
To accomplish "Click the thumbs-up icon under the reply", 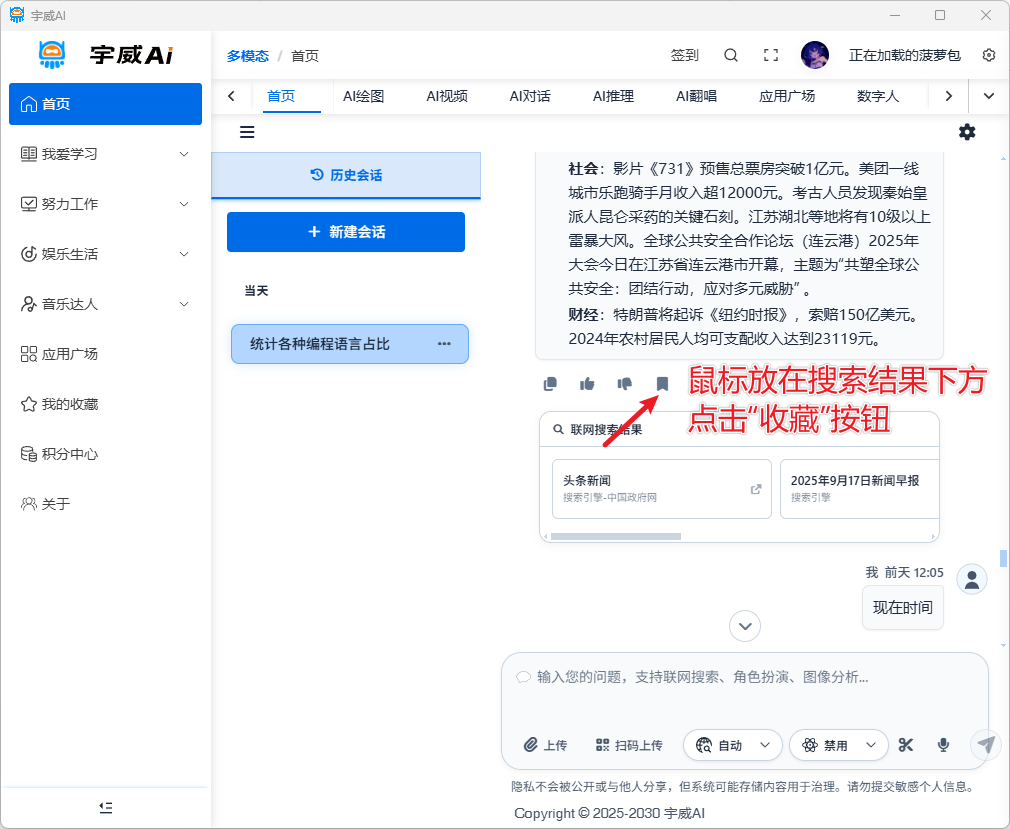I will pos(587,383).
